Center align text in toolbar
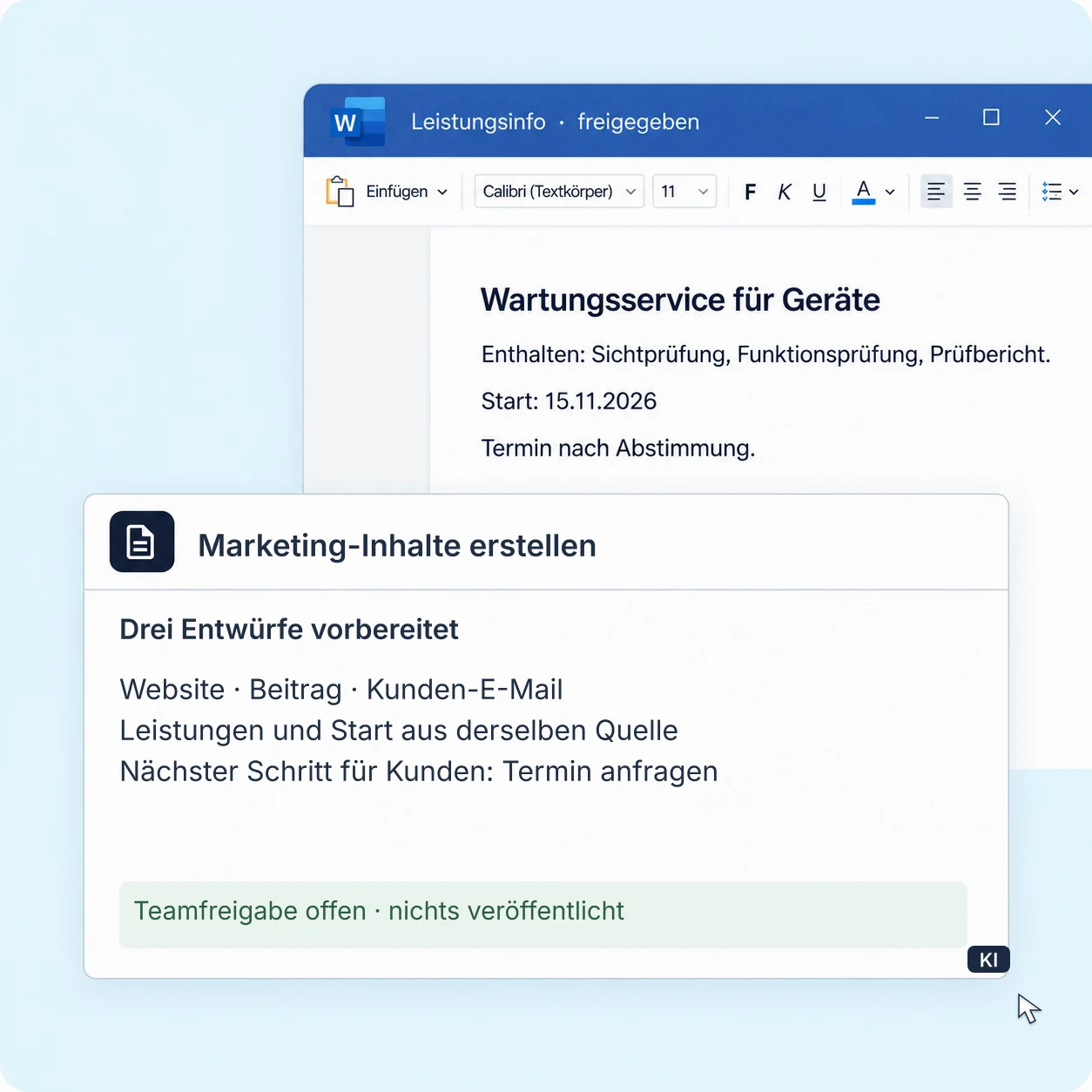 tap(973, 192)
